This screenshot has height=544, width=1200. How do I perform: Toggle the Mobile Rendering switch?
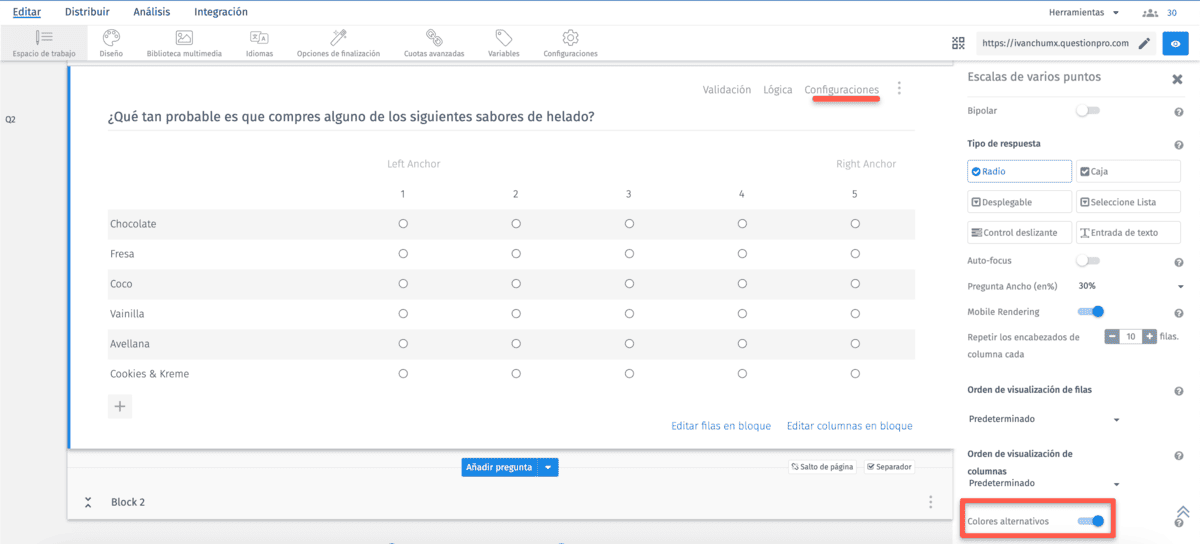(x=1091, y=312)
